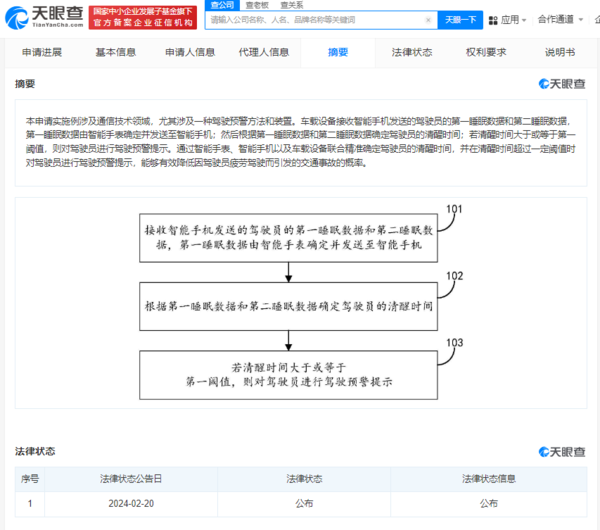This screenshot has height=530, width=600.
Task: Select the 查关系 search tab
Action: pyautogui.click(x=293, y=5)
